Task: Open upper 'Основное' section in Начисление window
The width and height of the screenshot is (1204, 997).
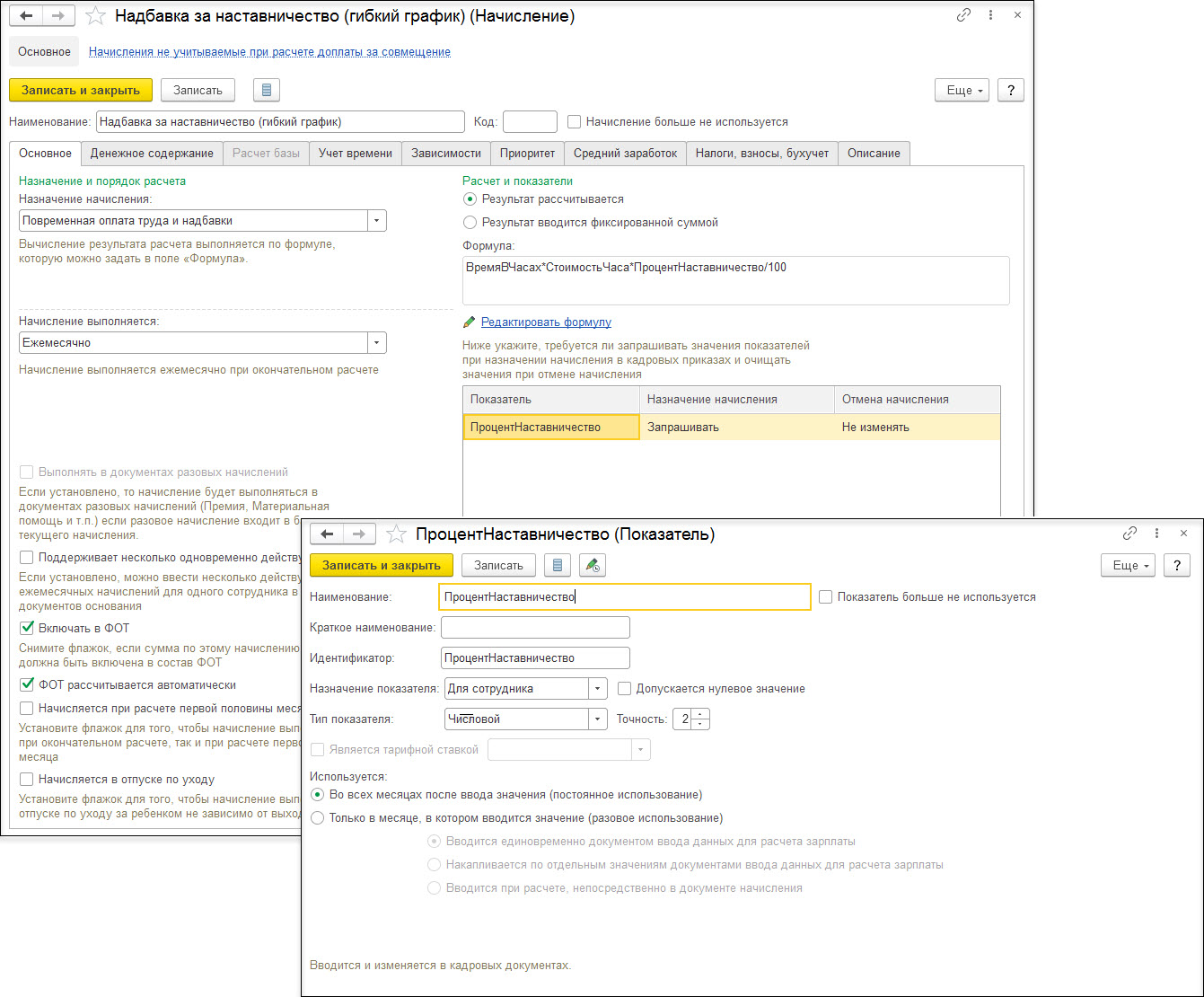Action: point(44,52)
